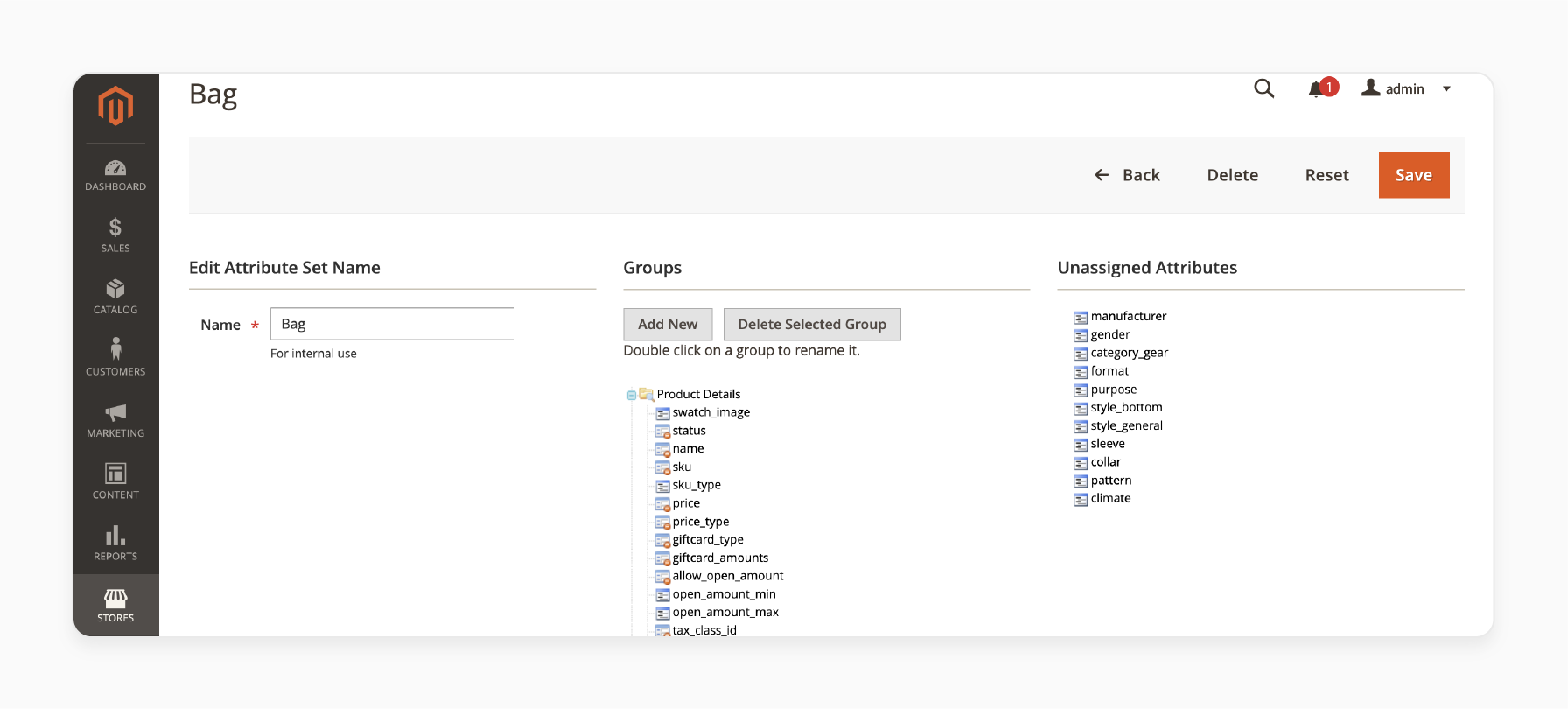Select the unassigned gender attribute
The height and width of the screenshot is (709, 1568).
(1109, 335)
